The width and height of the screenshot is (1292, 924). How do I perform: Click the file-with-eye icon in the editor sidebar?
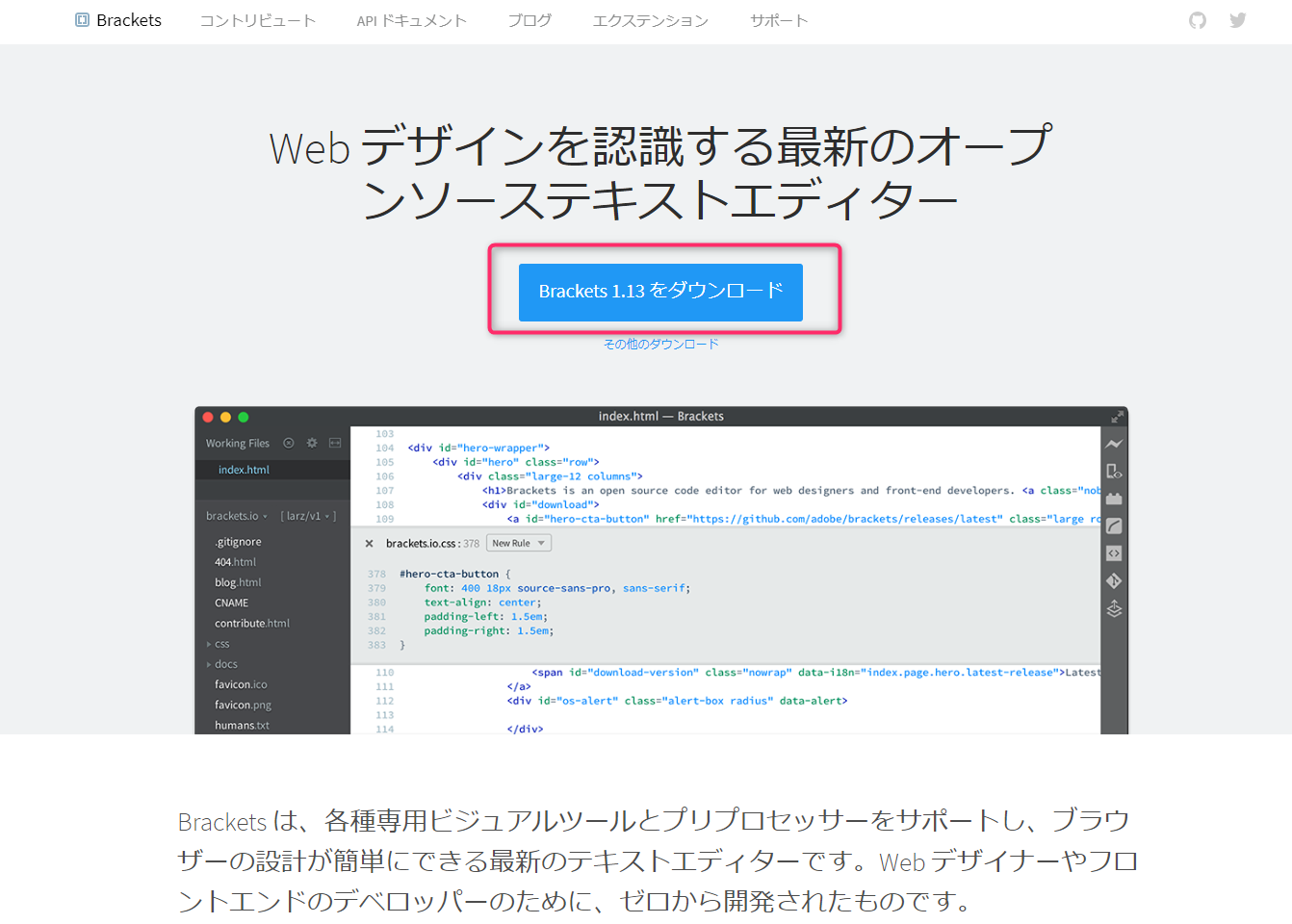click(x=1114, y=472)
